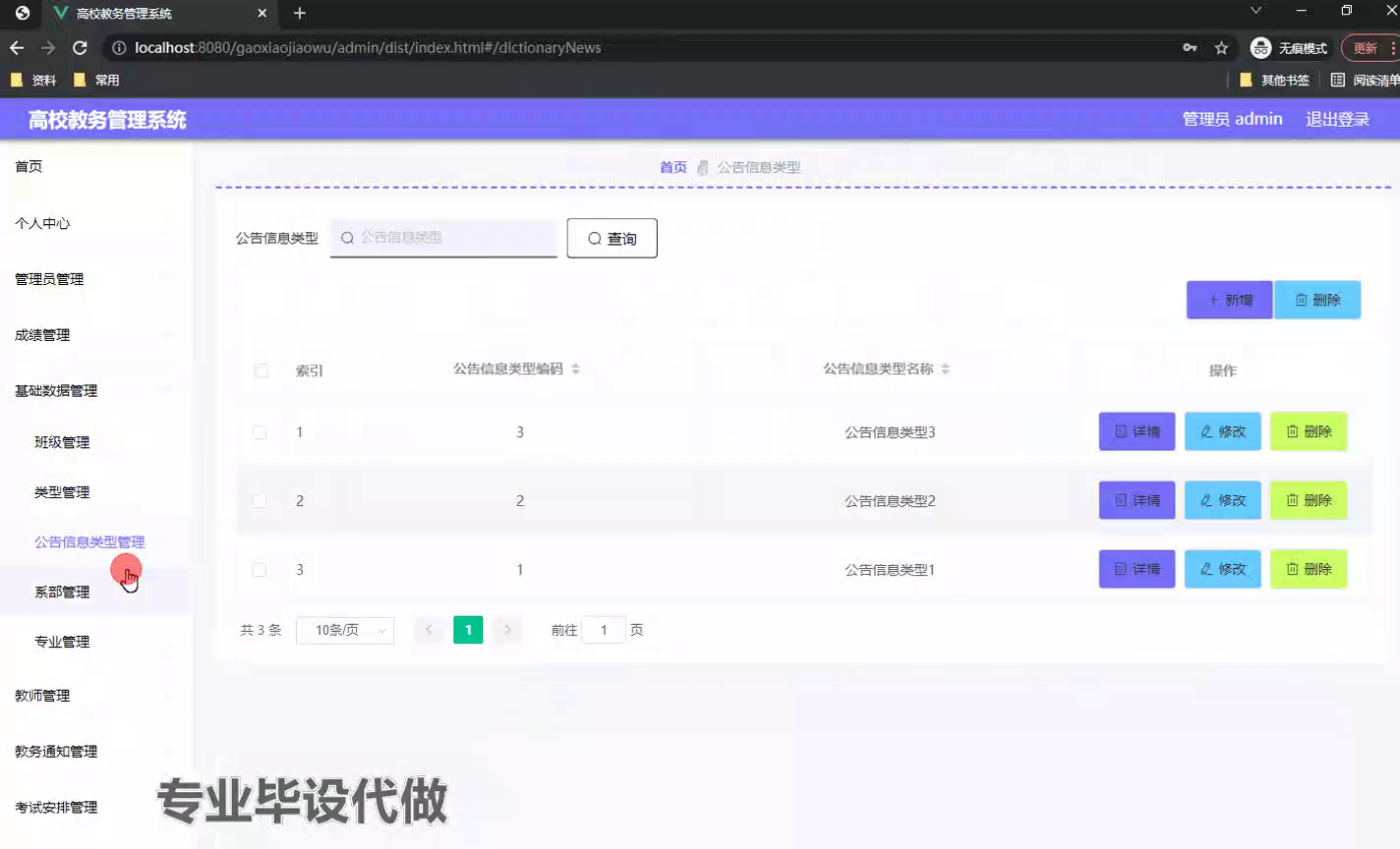Go to next page in pagination

[507, 630]
